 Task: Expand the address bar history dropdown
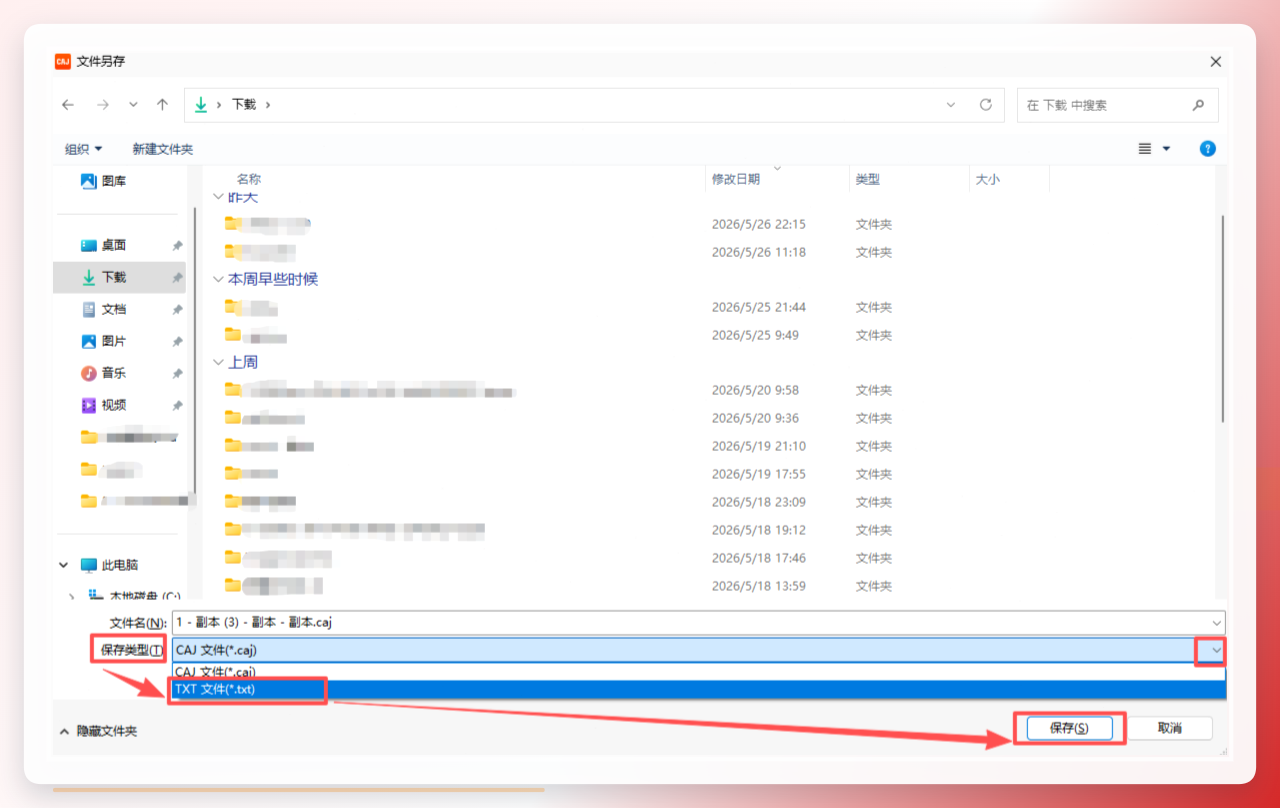point(951,105)
